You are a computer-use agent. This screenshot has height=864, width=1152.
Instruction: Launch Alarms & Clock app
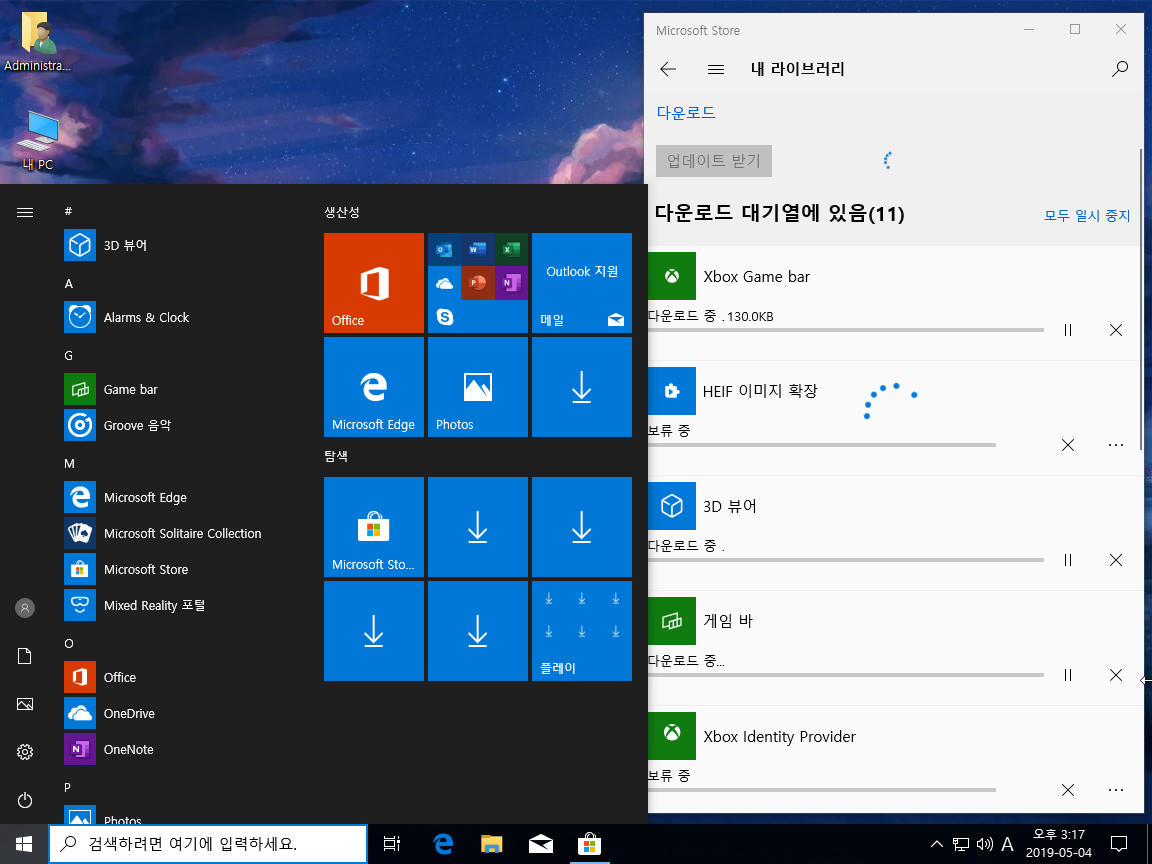pos(180,317)
